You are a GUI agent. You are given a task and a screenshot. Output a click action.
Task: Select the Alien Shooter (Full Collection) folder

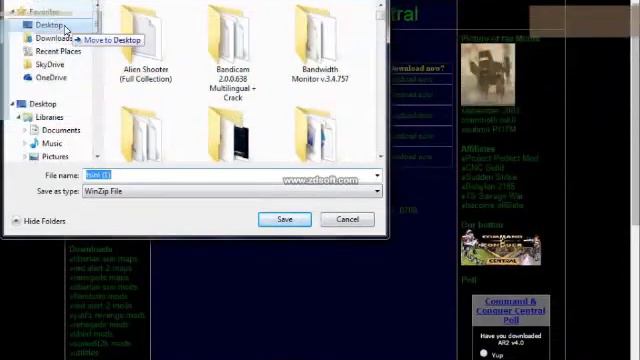click(x=145, y=44)
